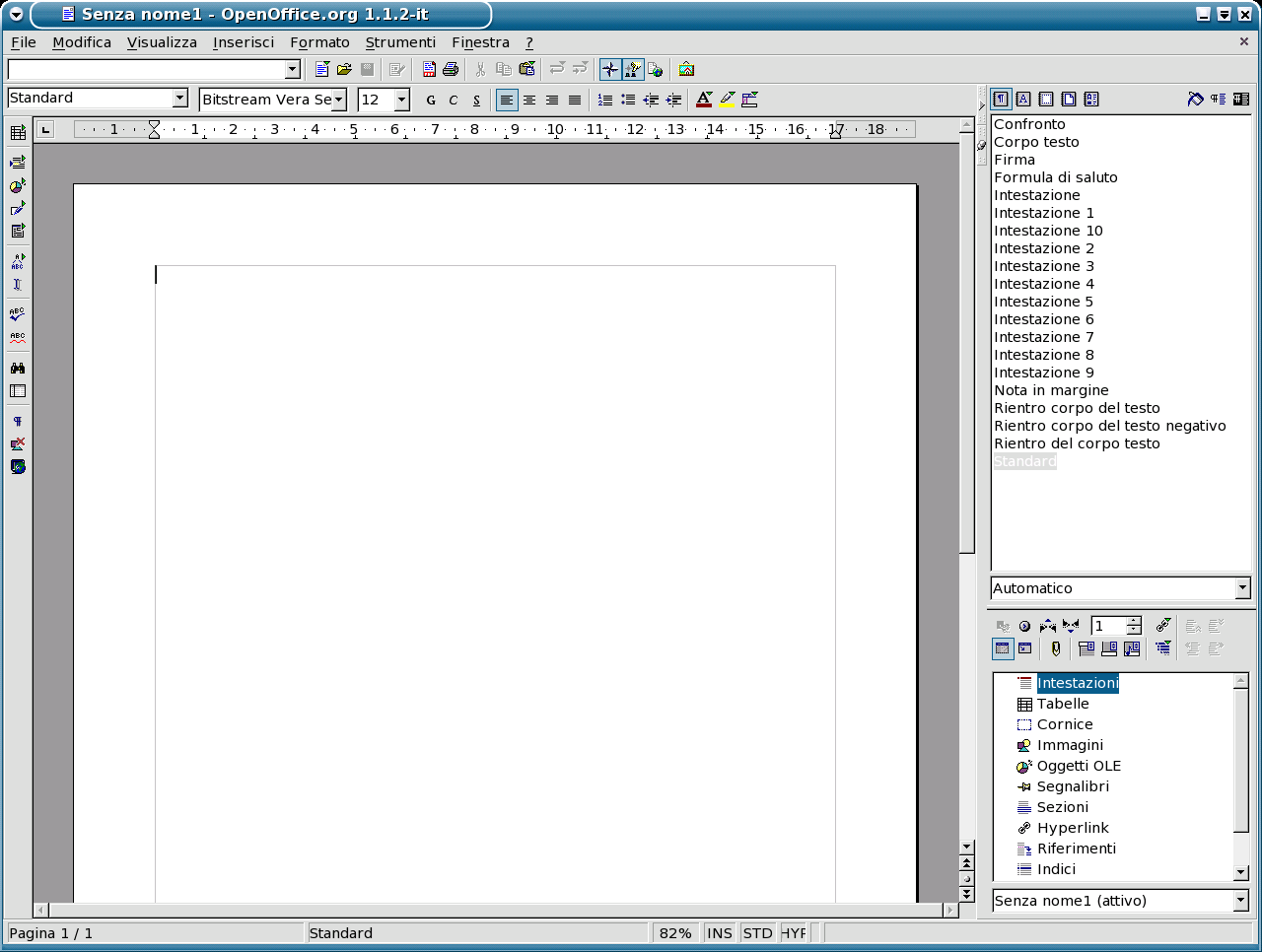Click the Print document icon

click(x=451, y=69)
